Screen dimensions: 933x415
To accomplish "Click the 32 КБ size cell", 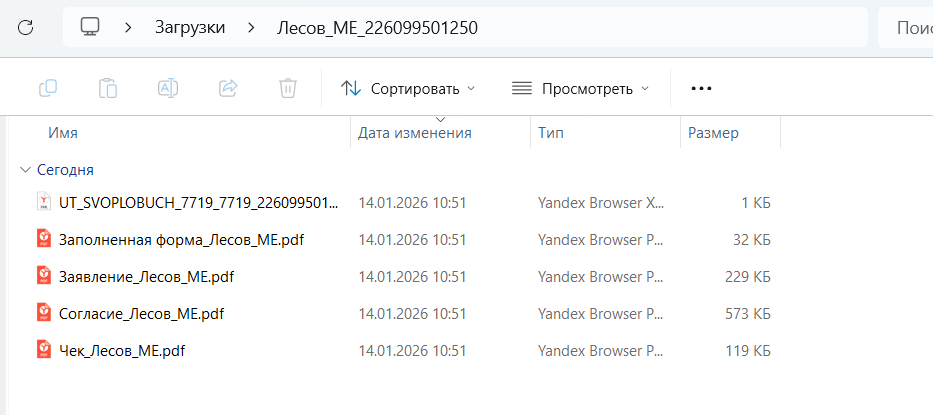I will (752, 239).
